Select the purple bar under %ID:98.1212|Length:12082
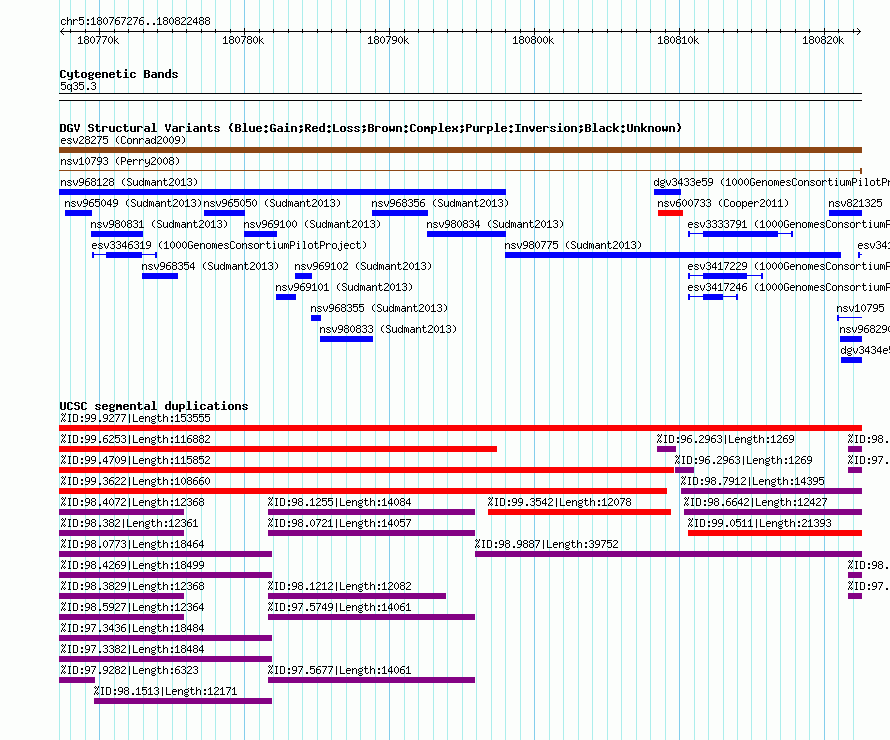Screen dimensions: 890x740 [x=357, y=596]
